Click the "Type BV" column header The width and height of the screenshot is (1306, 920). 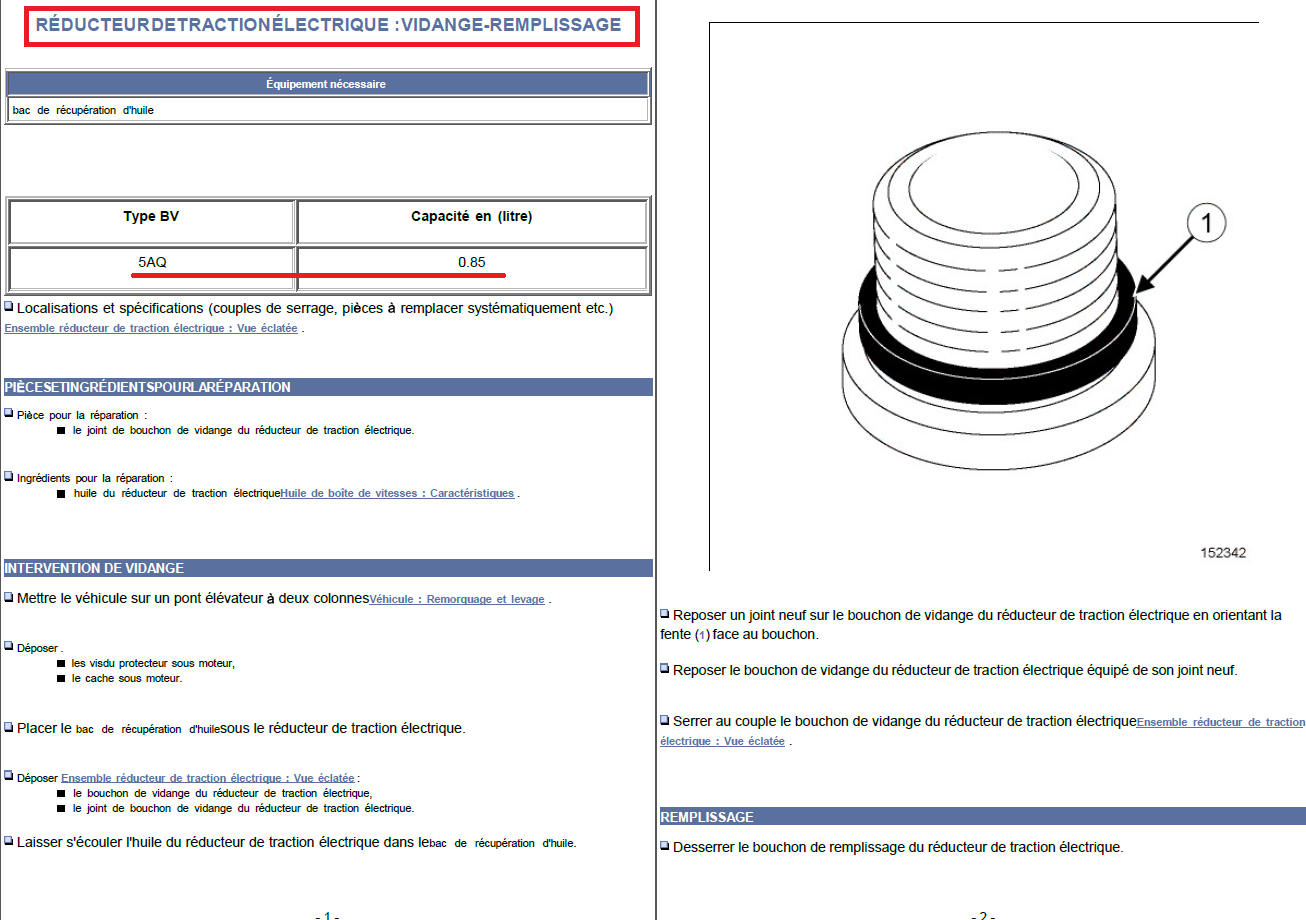(x=152, y=217)
